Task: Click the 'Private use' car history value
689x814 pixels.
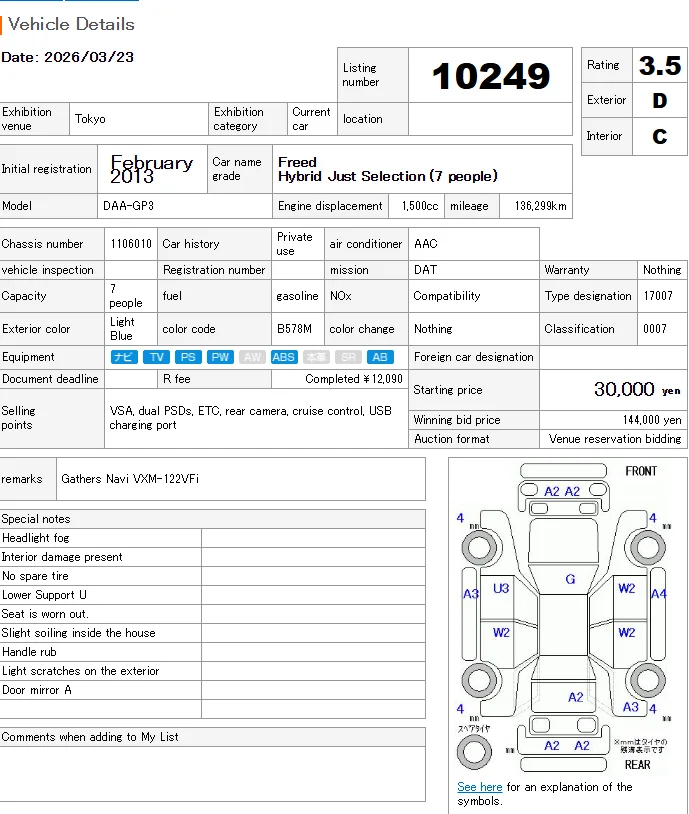Action: pos(294,244)
